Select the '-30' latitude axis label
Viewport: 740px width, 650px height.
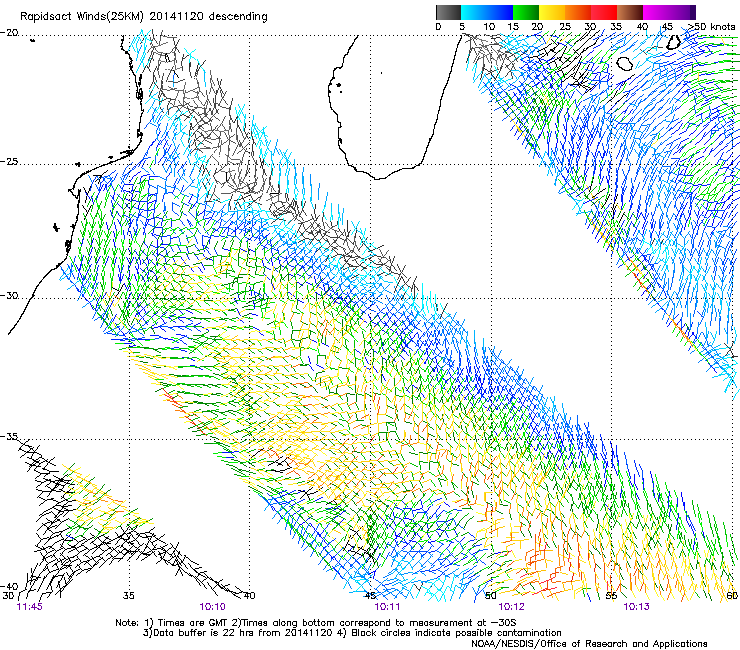pos(9,296)
